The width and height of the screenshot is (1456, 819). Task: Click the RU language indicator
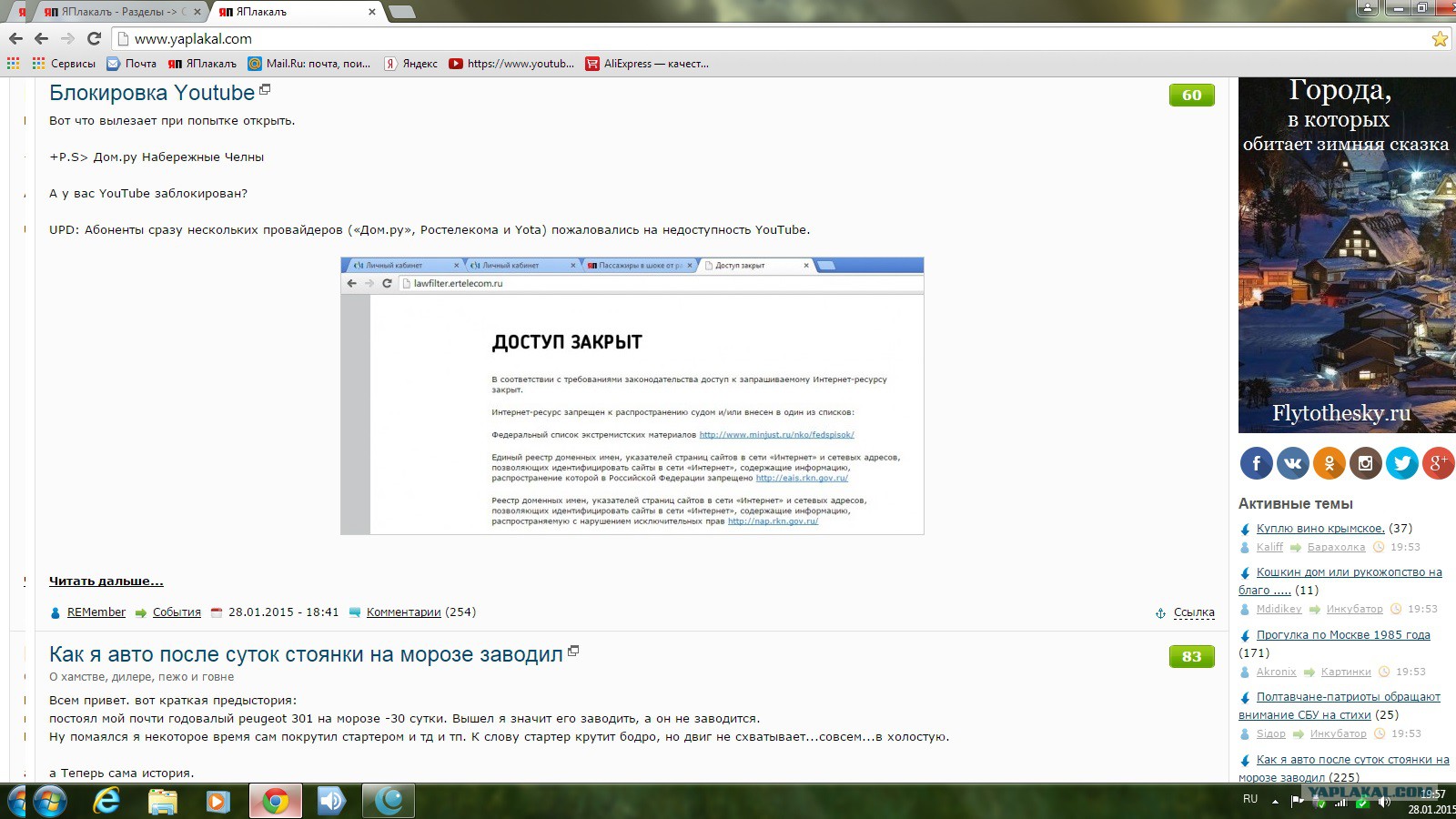[1250, 799]
